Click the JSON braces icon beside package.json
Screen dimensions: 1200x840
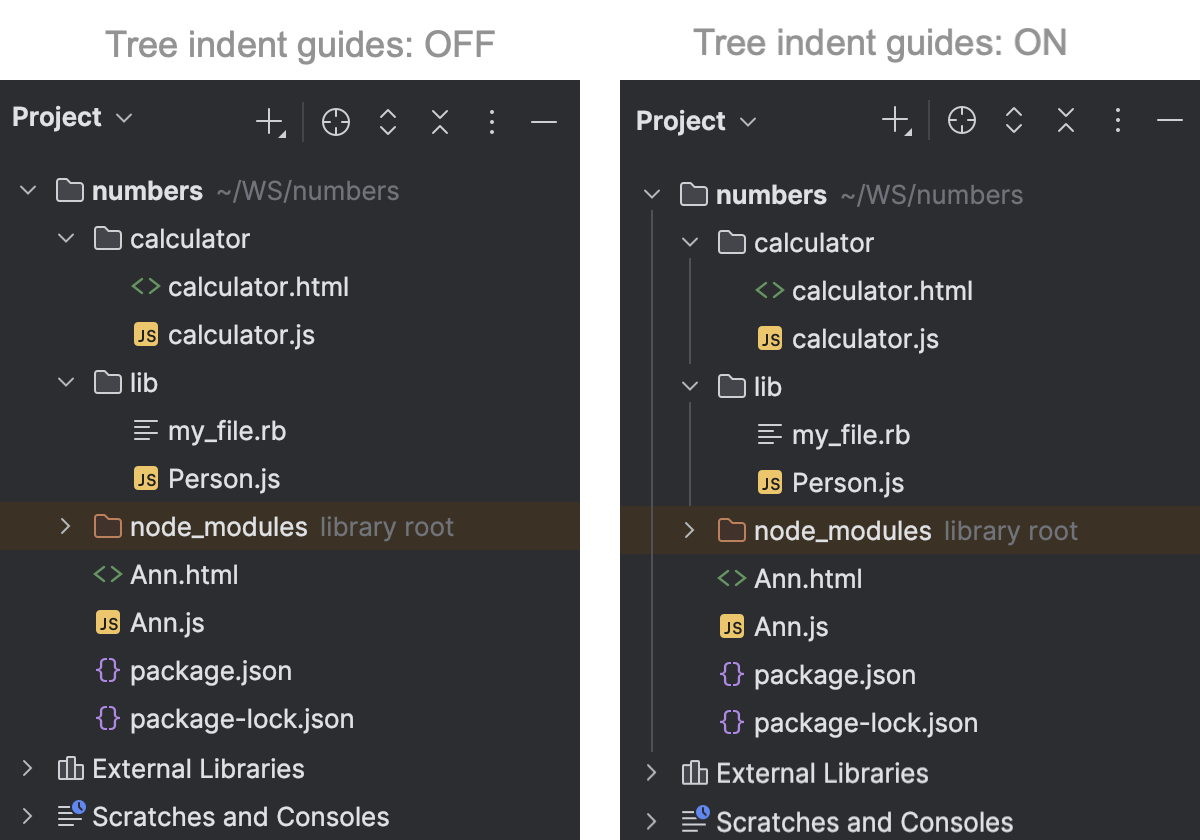tap(108, 670)
